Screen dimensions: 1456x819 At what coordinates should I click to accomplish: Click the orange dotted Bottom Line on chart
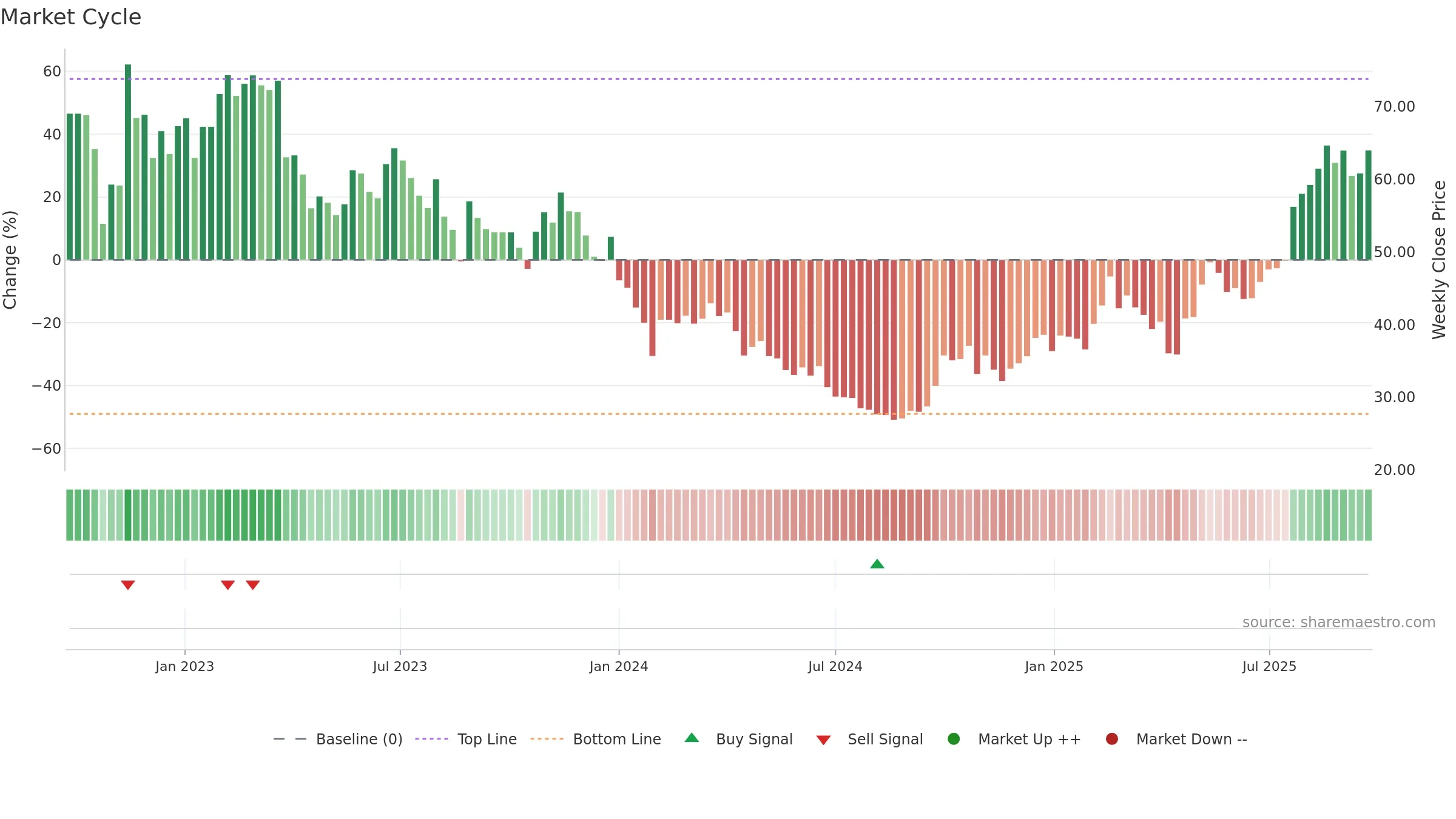[x=719, y=414]
